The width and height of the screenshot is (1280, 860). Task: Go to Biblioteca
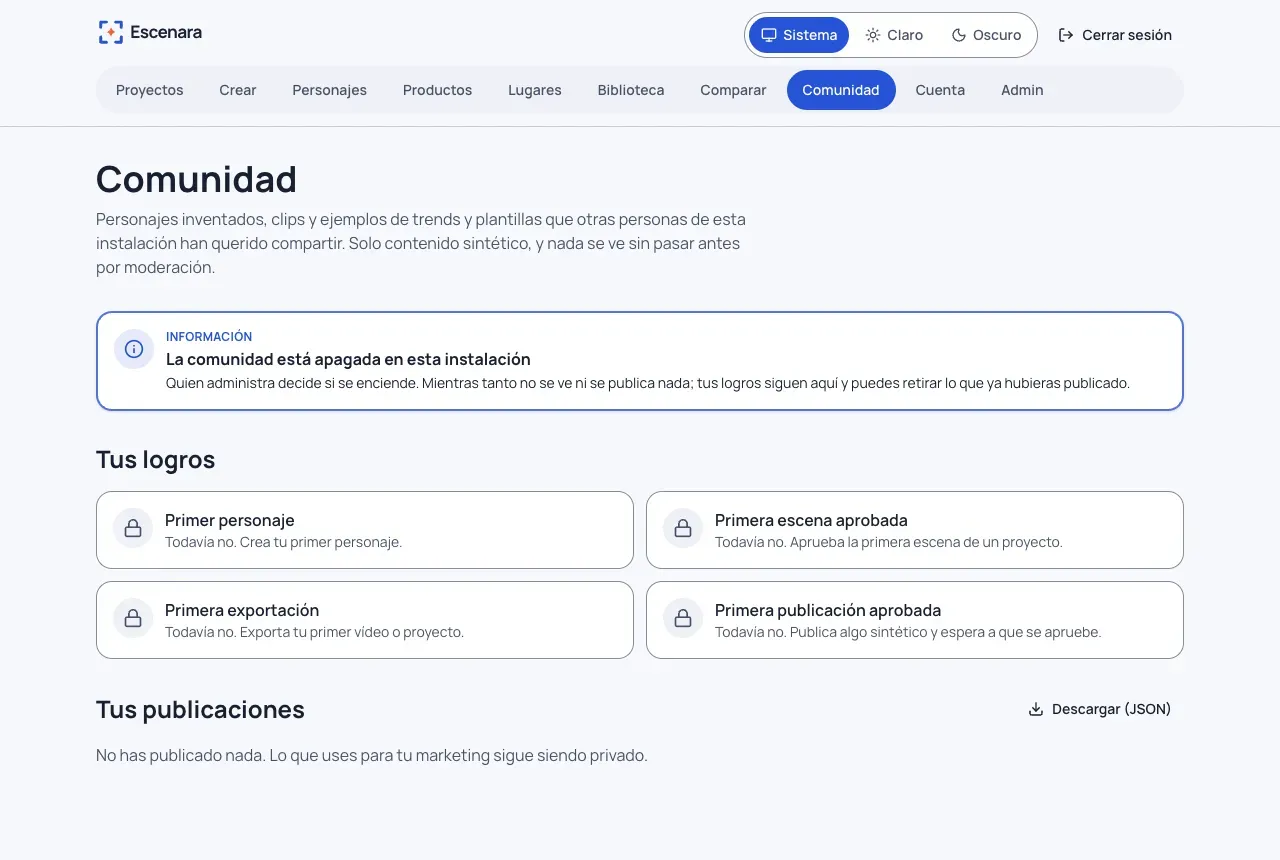pos(631,90)
